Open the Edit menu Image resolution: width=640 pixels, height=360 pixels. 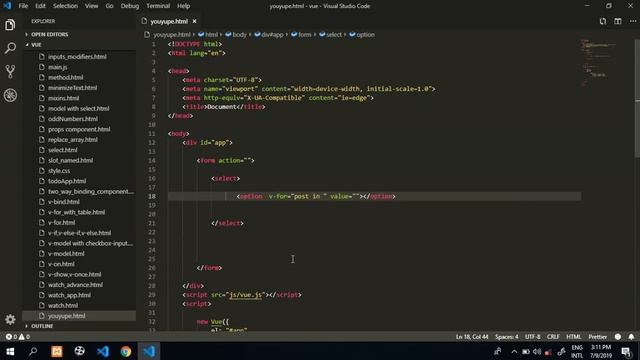[x=40, y=6]
